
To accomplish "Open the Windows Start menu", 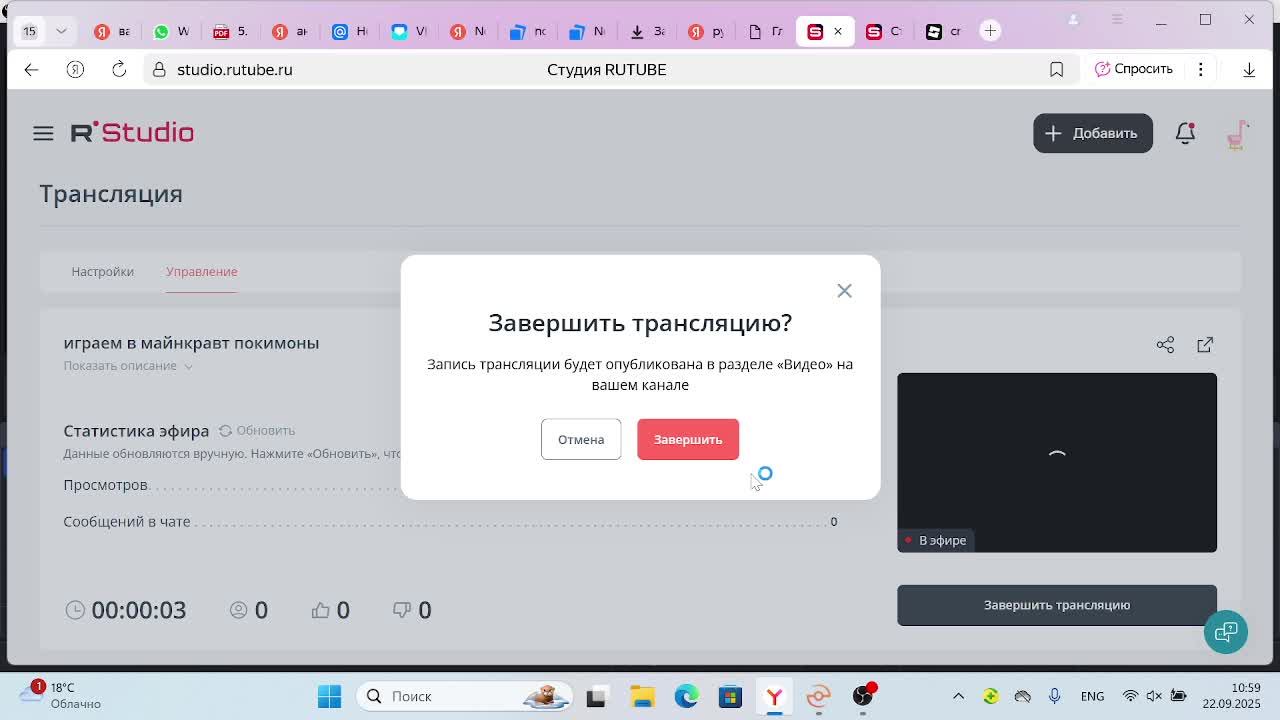I will pyautogui.click(x=329, y=696).
